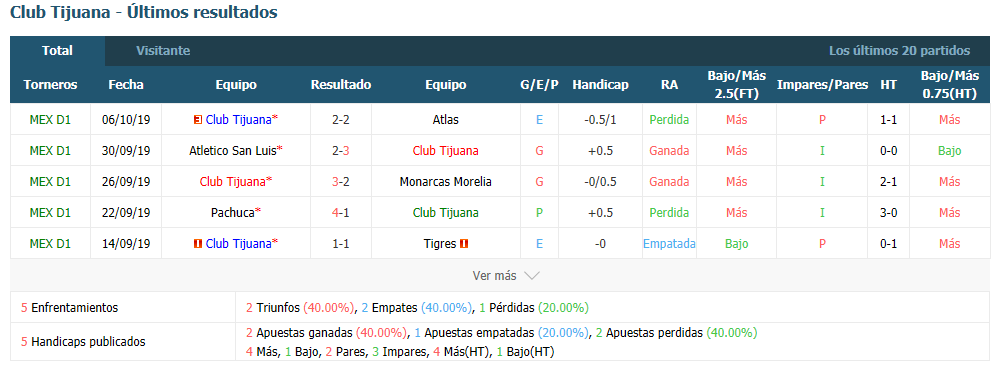Open the Atletico San Luis team link
Screen dimensions: 1004x374
[233, 150]
